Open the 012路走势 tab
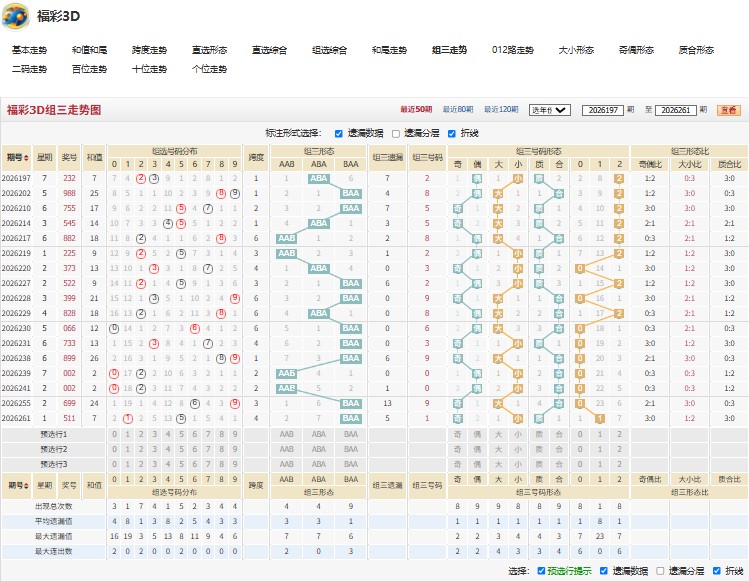Image resolution: width=749 pixels, height=581 pixels. coord(513,50)
